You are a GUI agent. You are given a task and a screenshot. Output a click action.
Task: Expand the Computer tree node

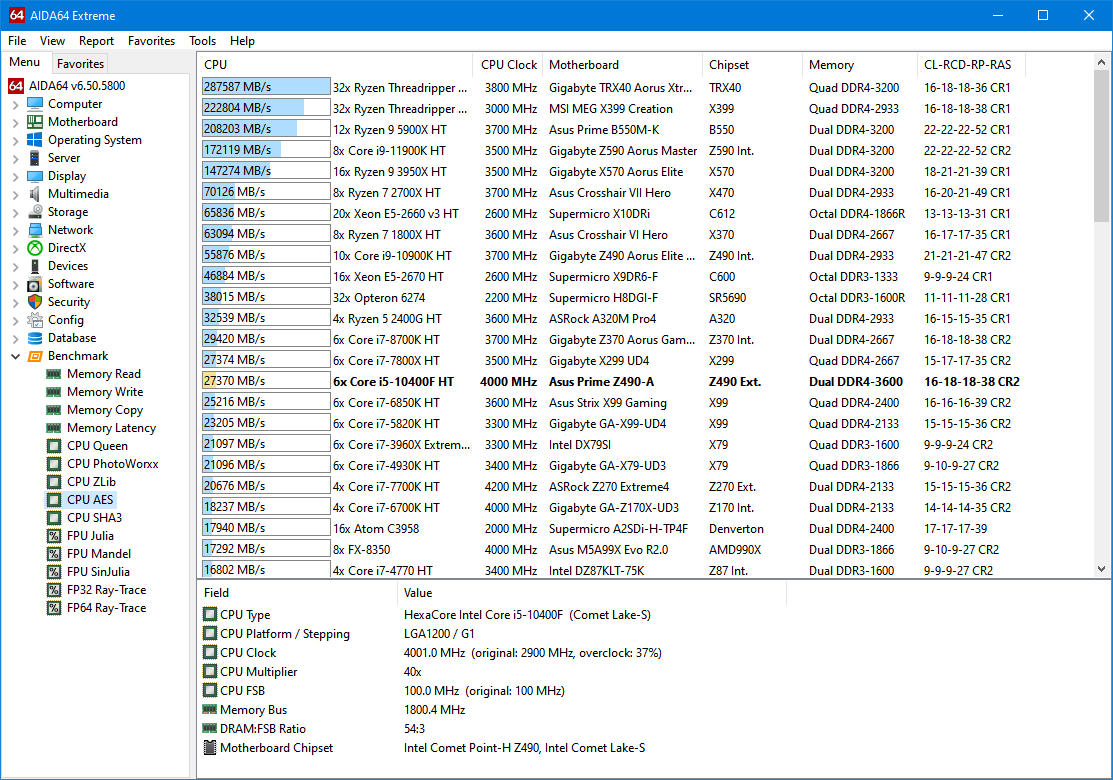16,104
